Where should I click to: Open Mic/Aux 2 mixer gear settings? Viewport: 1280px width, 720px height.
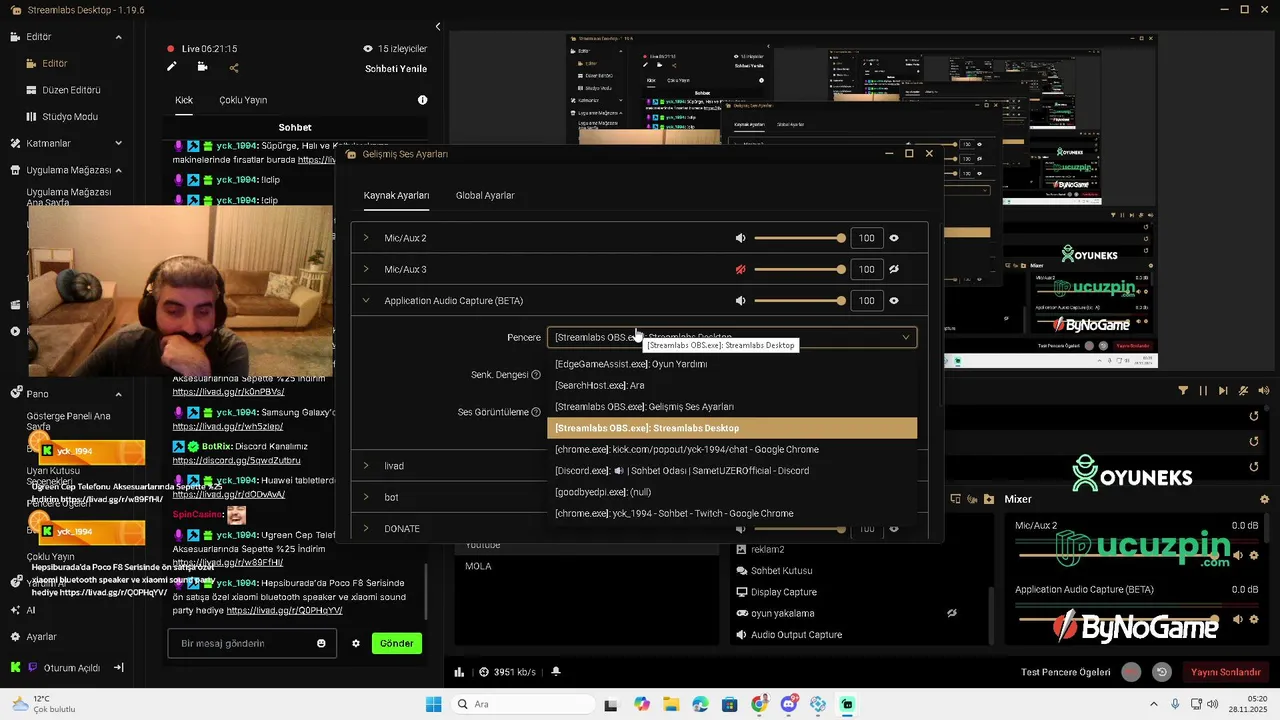coord(1254,555)
